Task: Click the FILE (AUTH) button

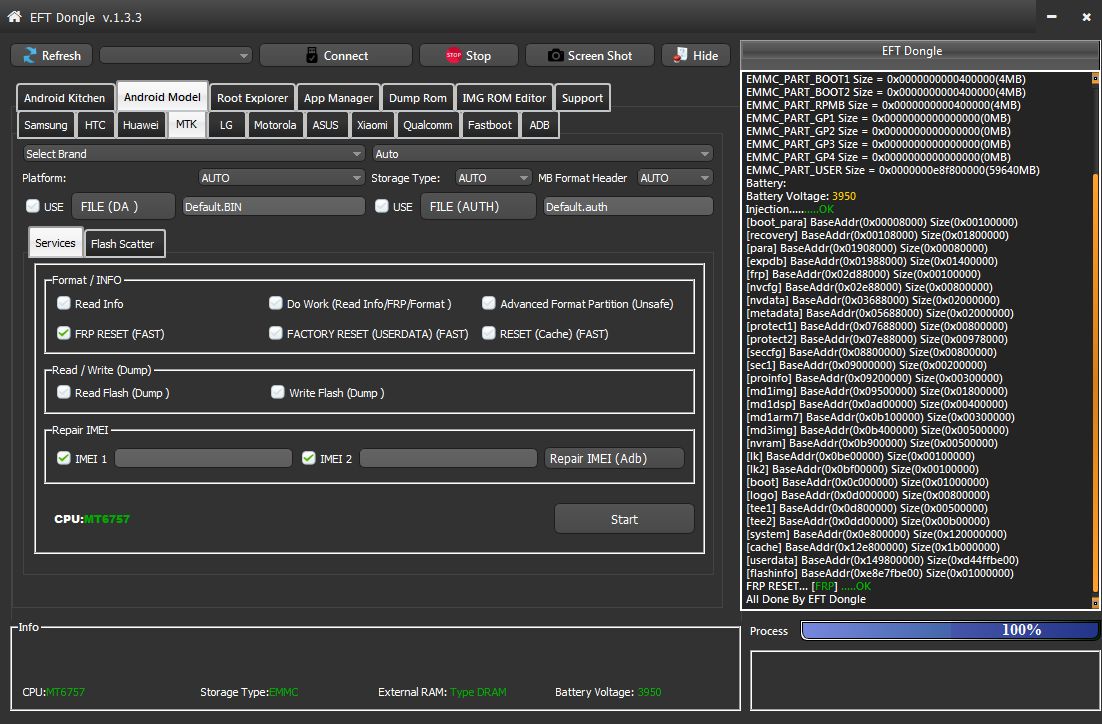Action: [x=479, y=207]
